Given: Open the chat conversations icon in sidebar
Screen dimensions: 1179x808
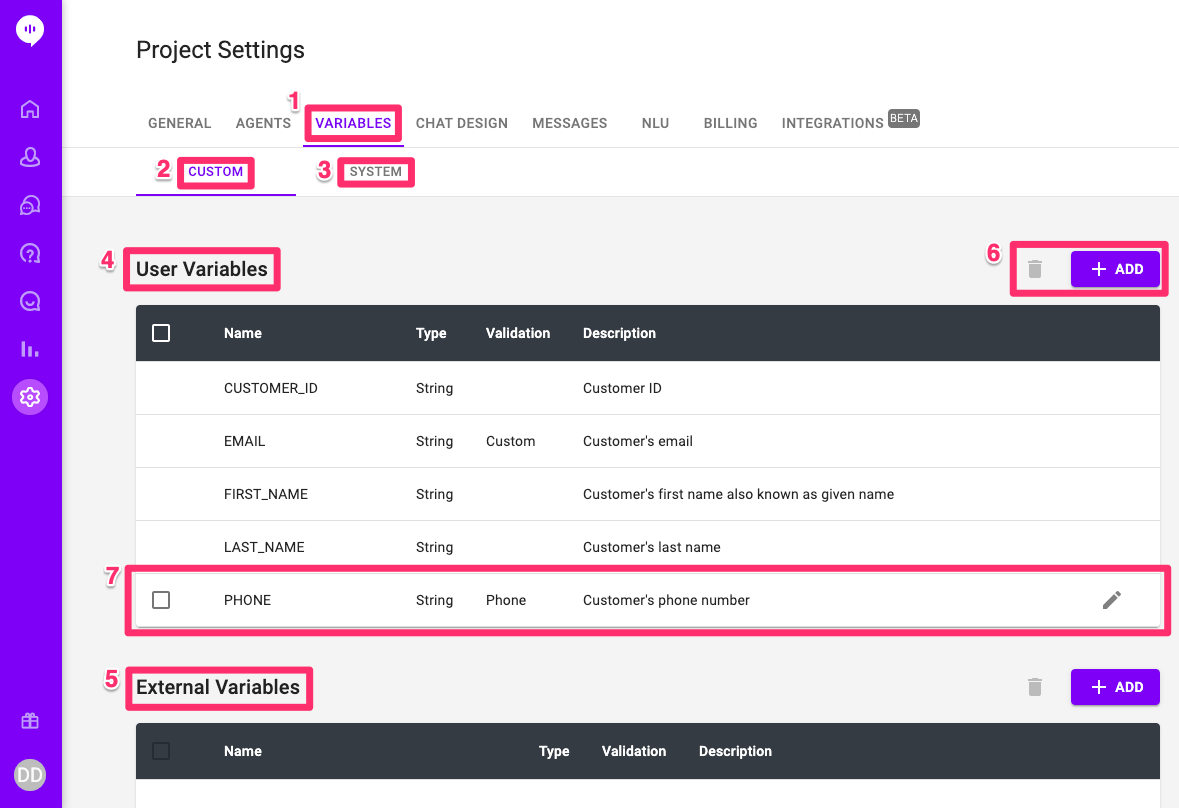Looking at the screenshot, I should pyautogui.click(x=30, y=205).
